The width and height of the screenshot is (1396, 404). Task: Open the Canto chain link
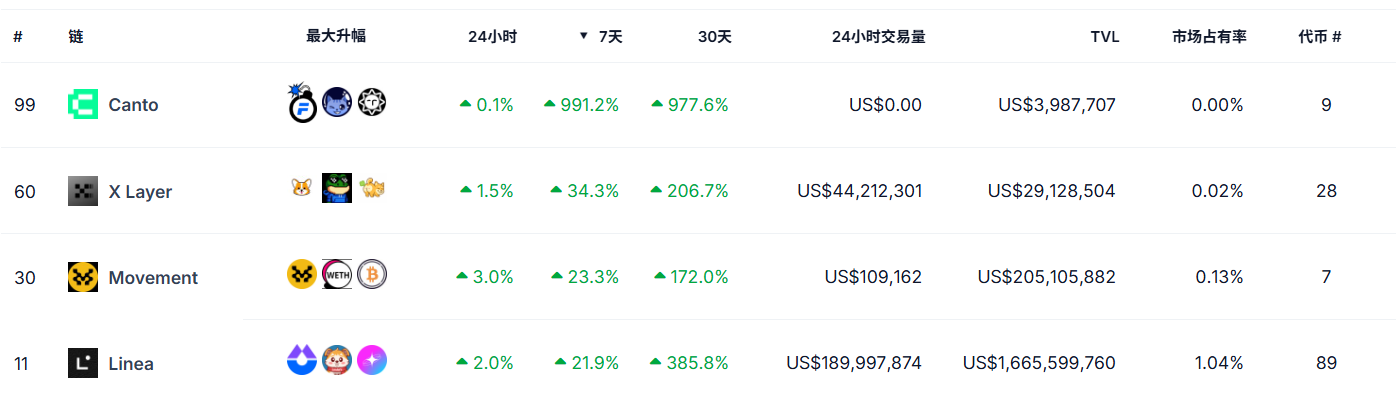pos(133,105)
